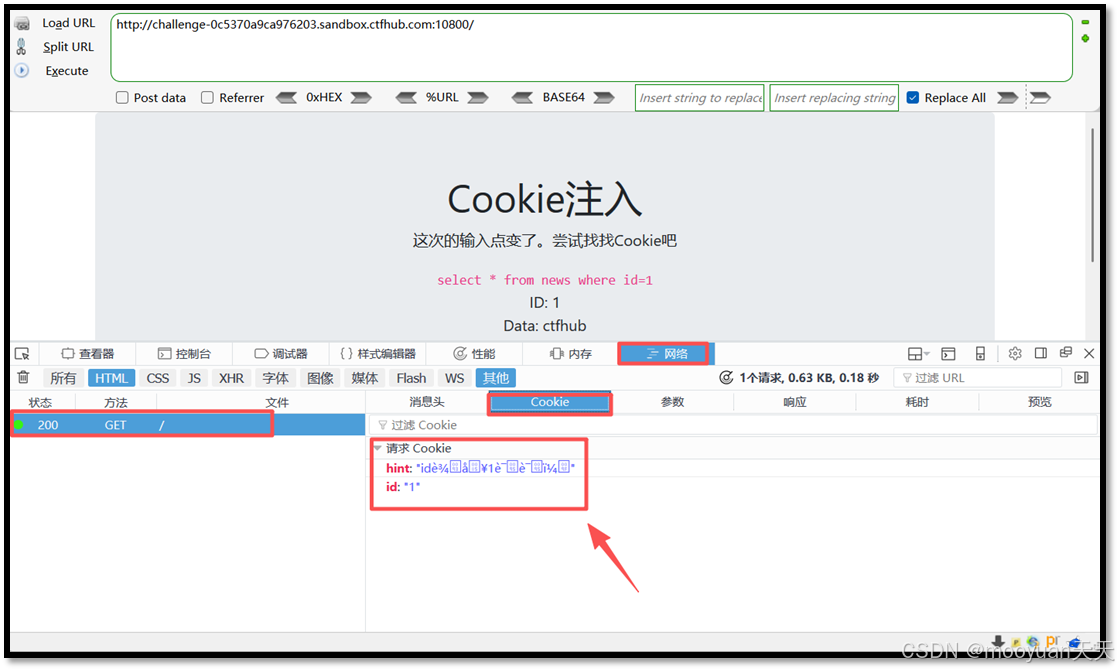Click the pause recording icon beside the URL filter

[x=1083, y=377]
